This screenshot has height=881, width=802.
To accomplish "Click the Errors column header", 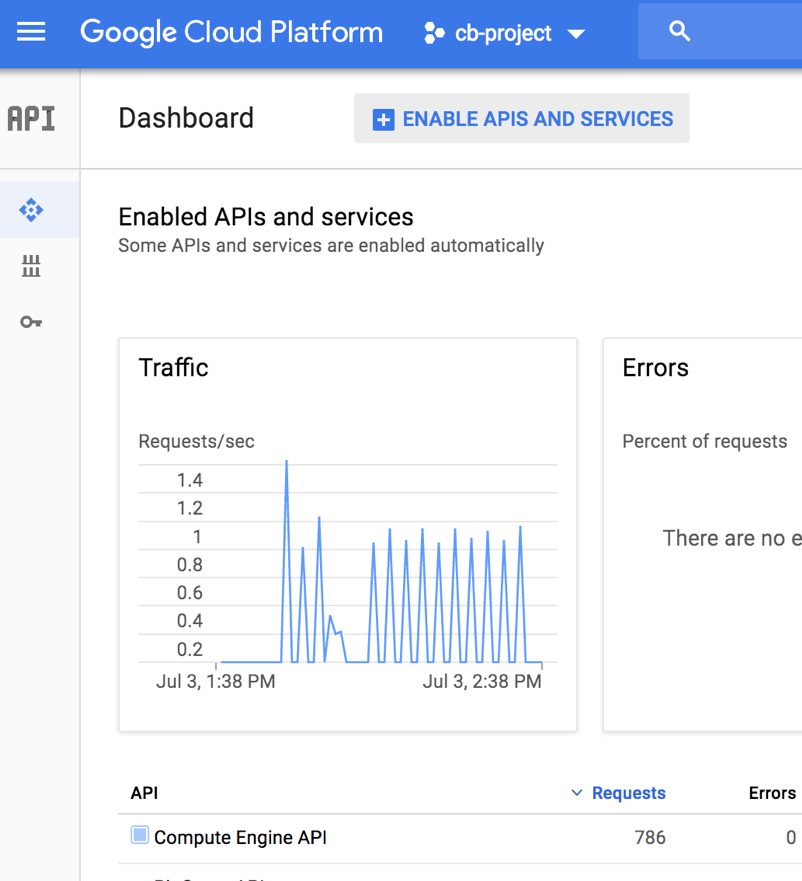I will pos(772,793).
